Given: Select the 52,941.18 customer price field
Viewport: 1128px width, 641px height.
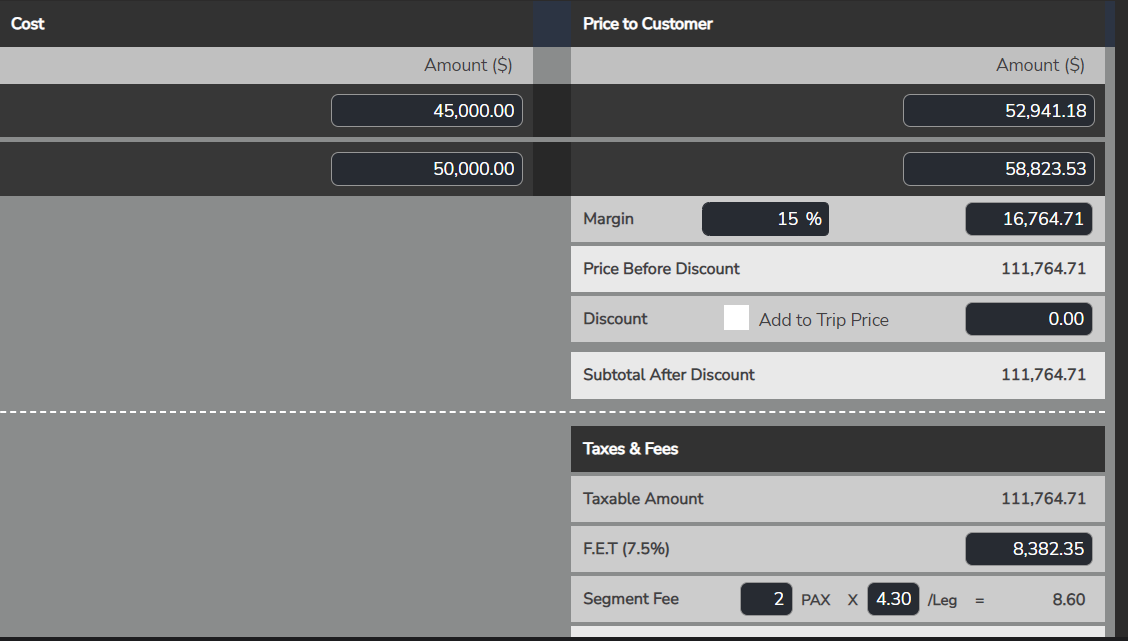Looking at the screenshot, I should click(x=998, y=111).
